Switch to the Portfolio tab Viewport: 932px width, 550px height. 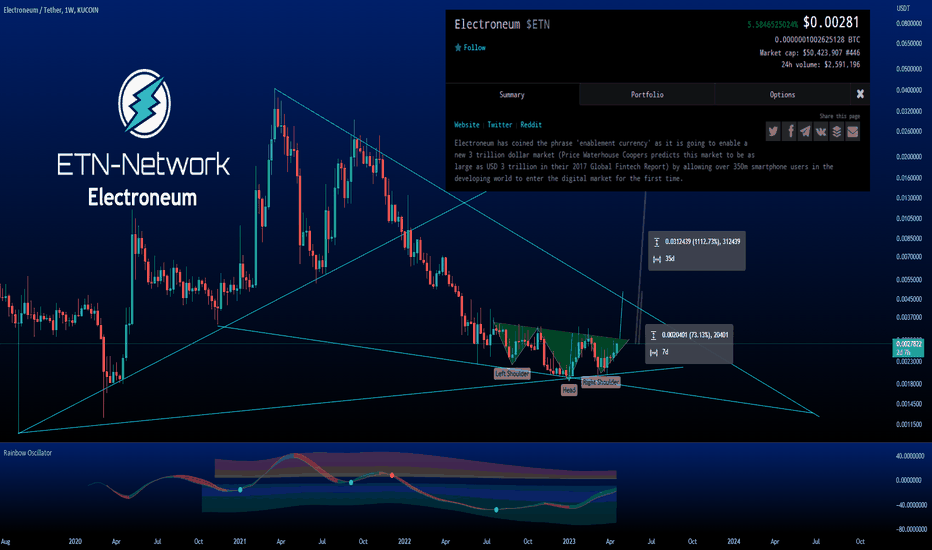pyautogui.click(x=647, y=95)
